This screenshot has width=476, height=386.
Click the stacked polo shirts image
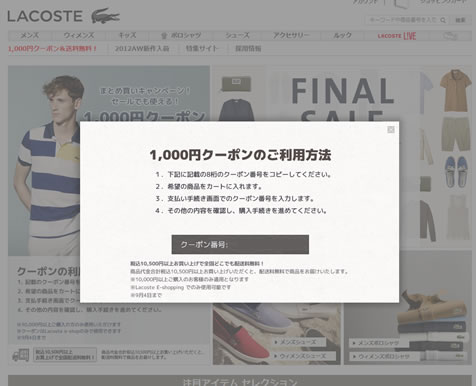433,327
